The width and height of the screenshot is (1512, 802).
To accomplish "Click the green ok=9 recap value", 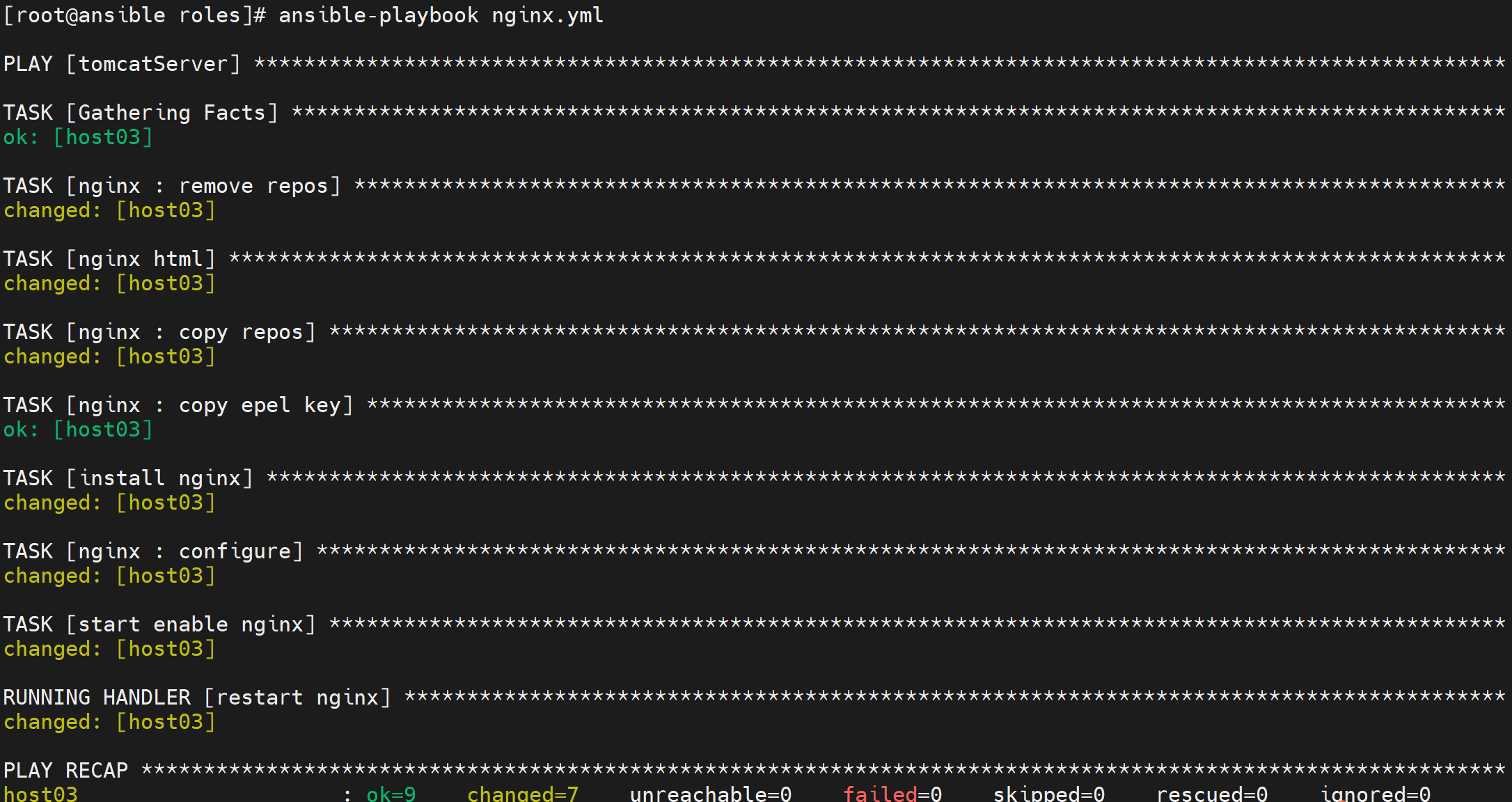I will click(x=391, y=794).
